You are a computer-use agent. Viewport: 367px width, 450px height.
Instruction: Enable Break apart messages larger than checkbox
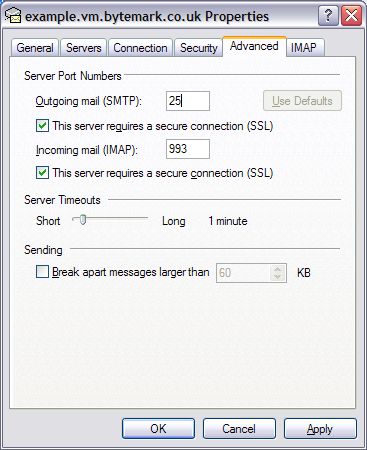pyautogui.click(x=42, y=272)
